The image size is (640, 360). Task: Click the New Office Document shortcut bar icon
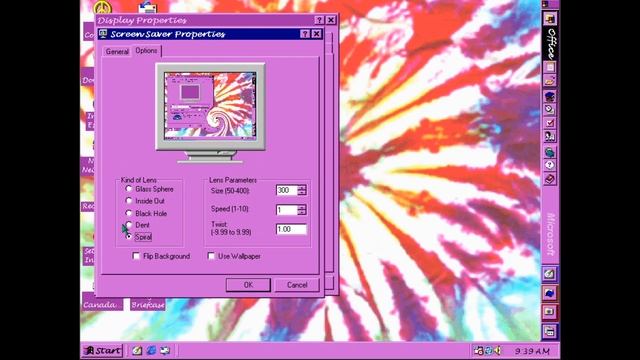click(x=550, y=67)
